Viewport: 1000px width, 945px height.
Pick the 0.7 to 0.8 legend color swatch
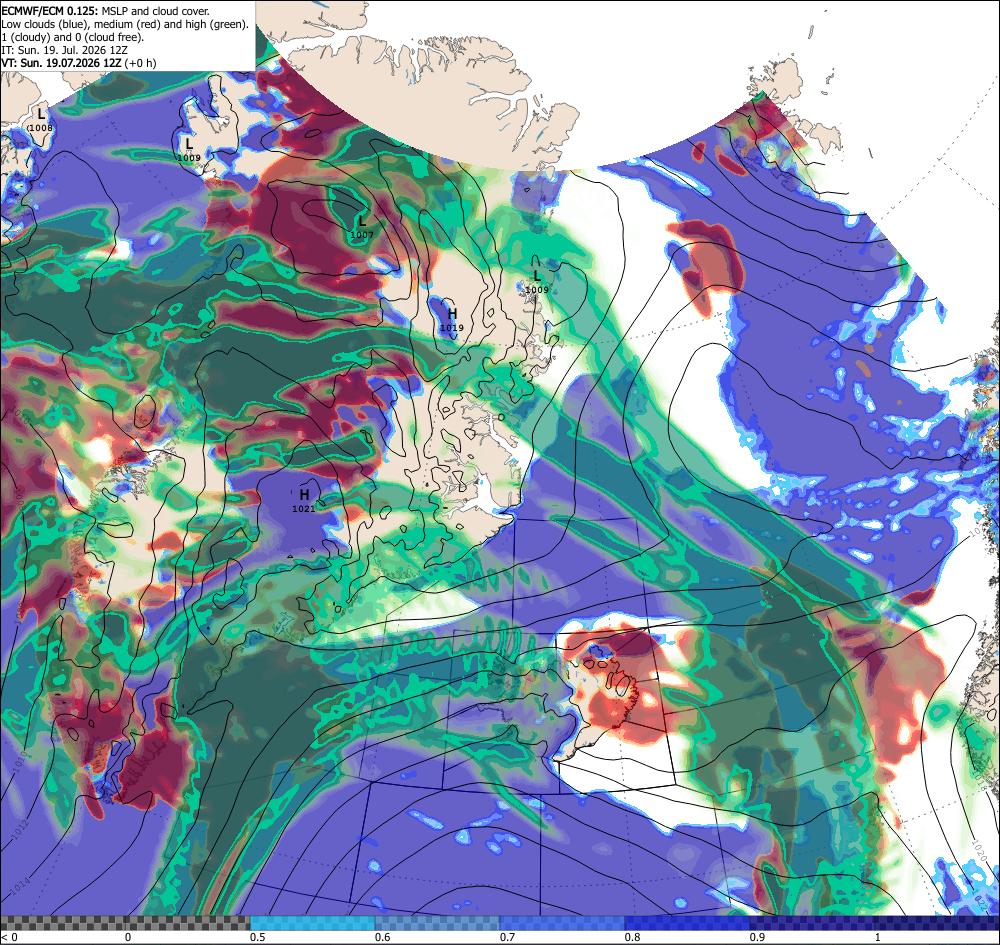point(562,923)
